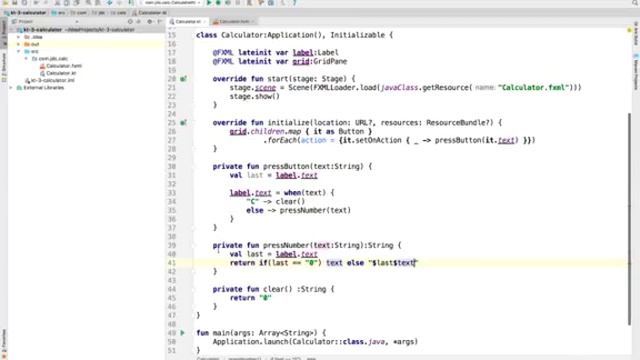
Task: Open project panel settings gear icon
Action: click(149, 21)
